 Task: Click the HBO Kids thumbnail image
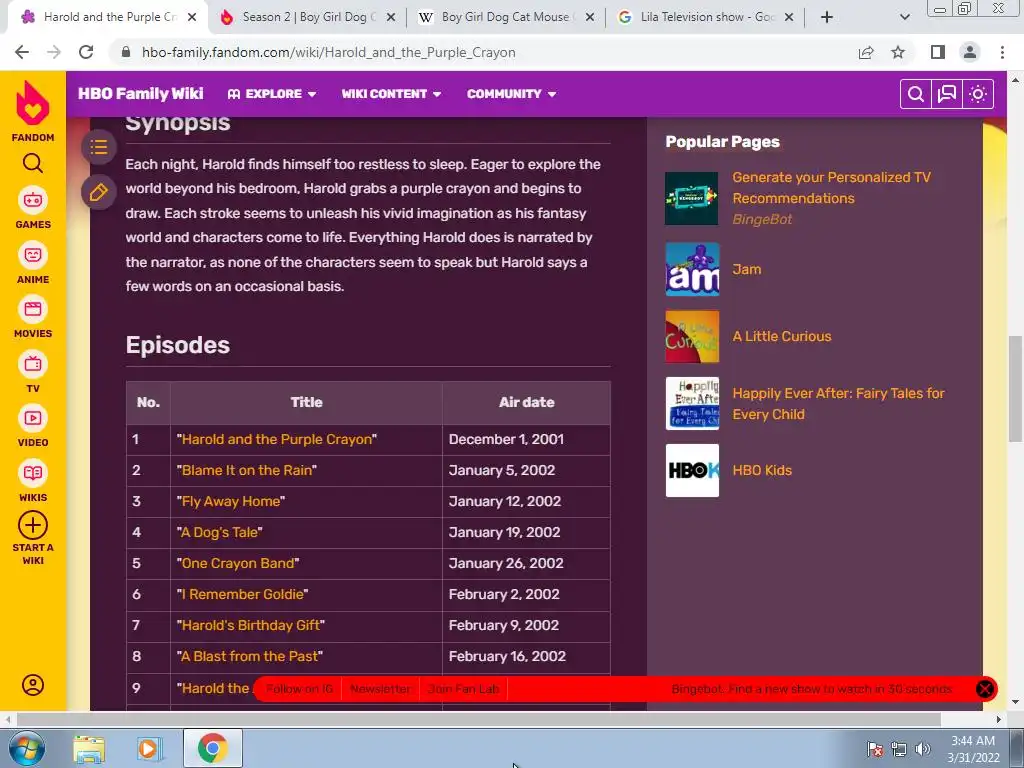pos(692,470)
